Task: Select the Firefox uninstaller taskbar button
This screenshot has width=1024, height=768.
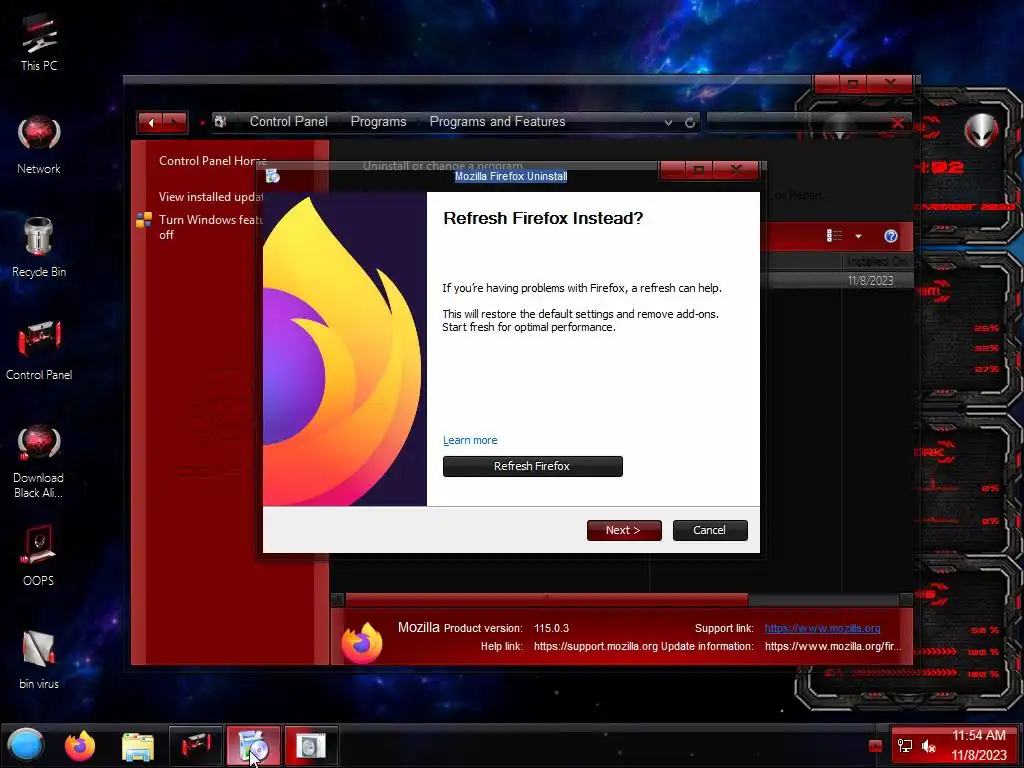Action: (x=253, y=745)
